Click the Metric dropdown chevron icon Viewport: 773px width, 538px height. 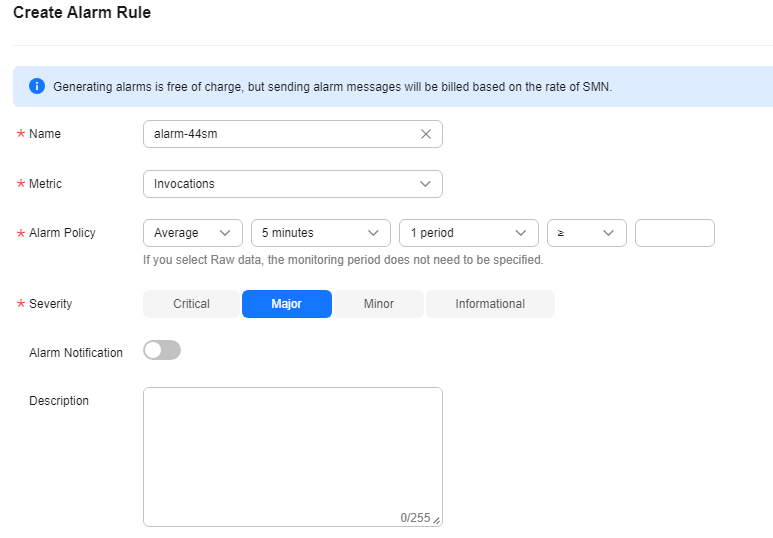(425, 184)
